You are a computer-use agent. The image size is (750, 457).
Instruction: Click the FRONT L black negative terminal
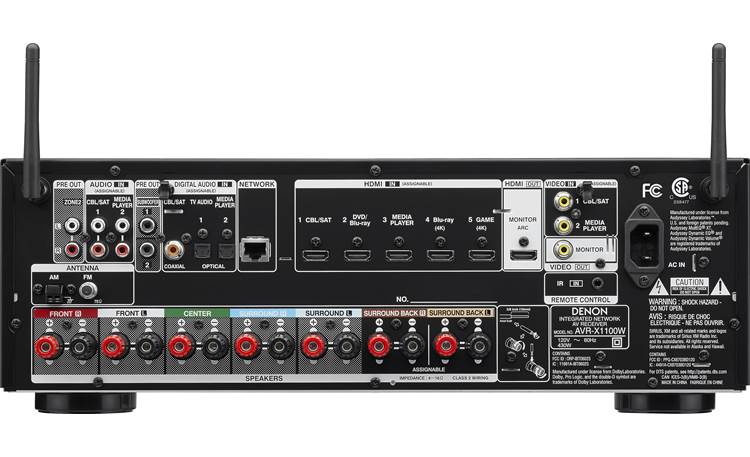(x=149, y=346)
